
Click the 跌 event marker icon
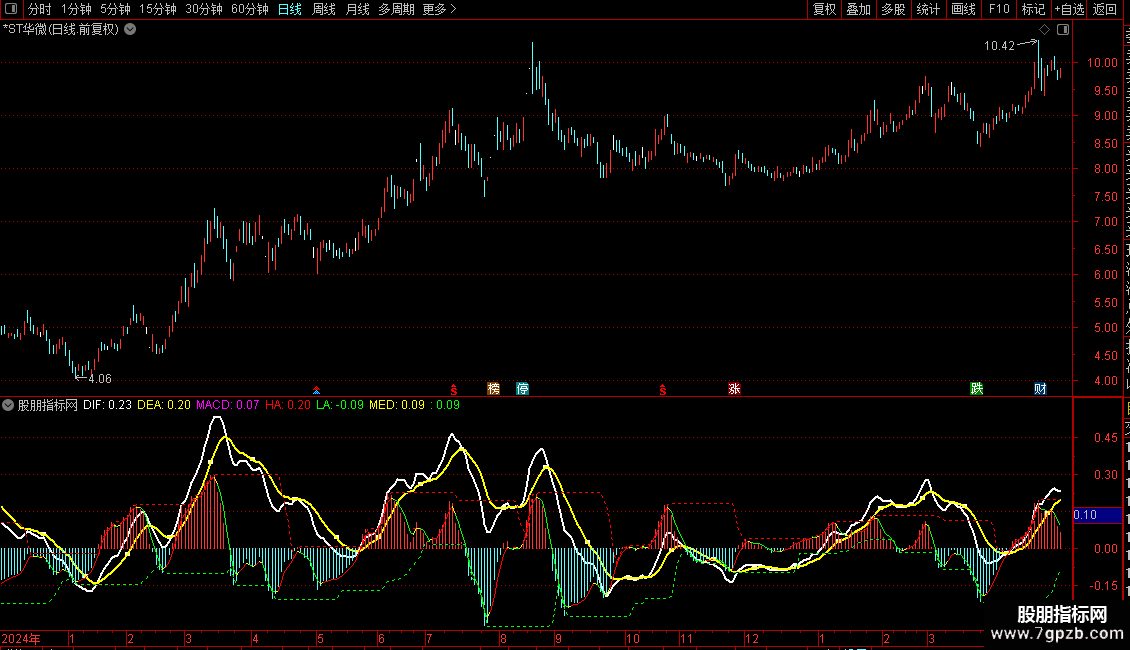click(976, 389)
